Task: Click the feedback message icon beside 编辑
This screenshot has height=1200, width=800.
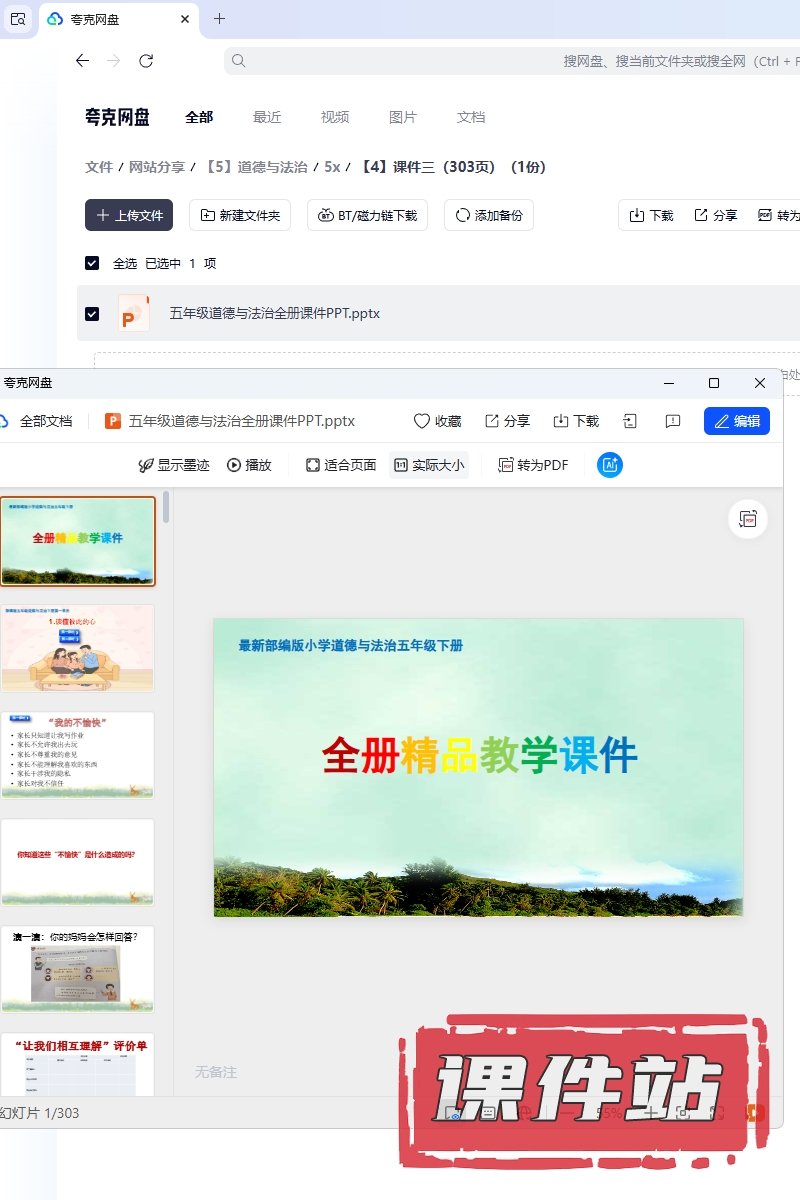Action: pos(673,421)
